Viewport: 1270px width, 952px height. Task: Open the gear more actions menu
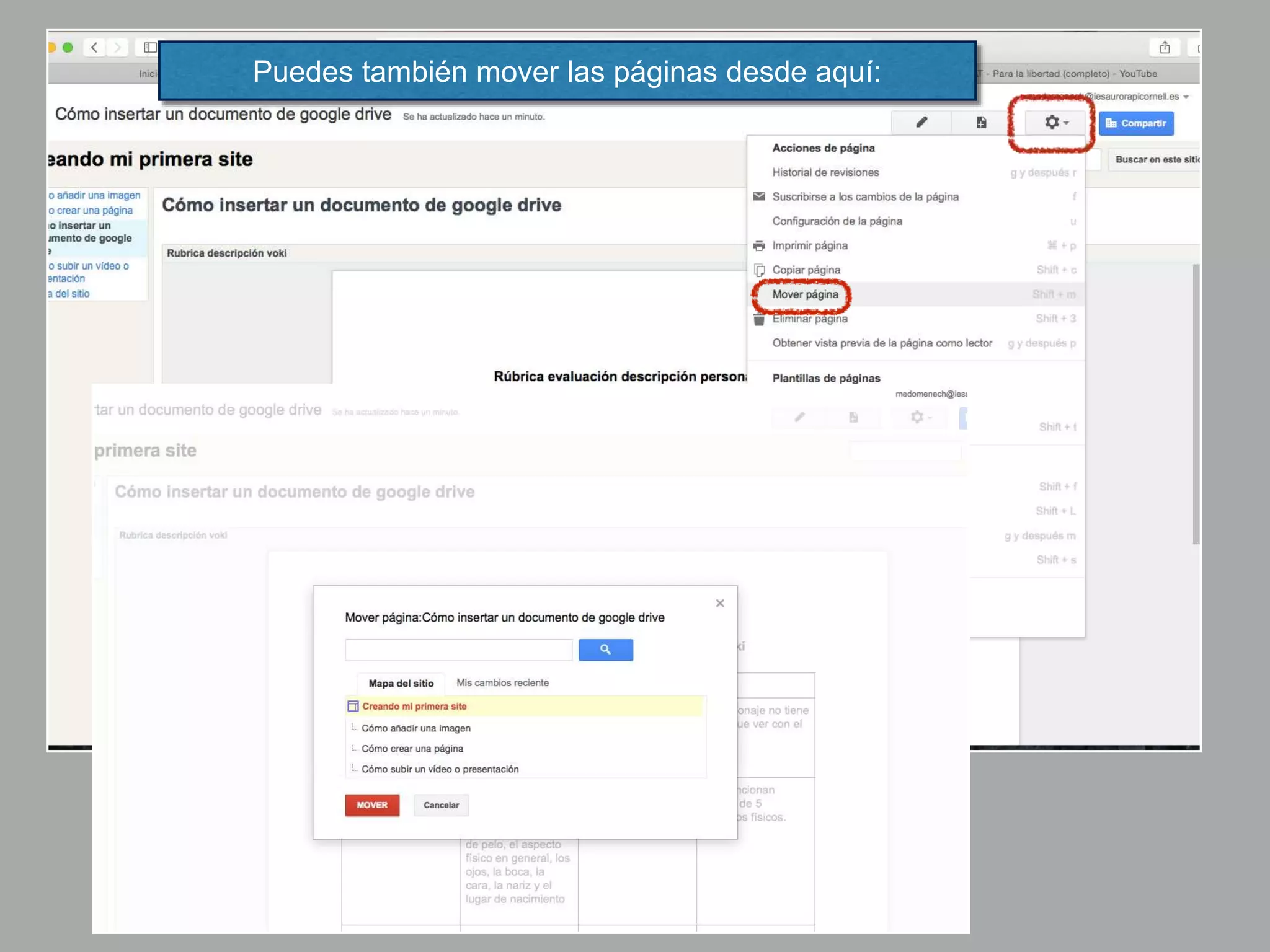pyautogui.click(x=1056, y=122)
